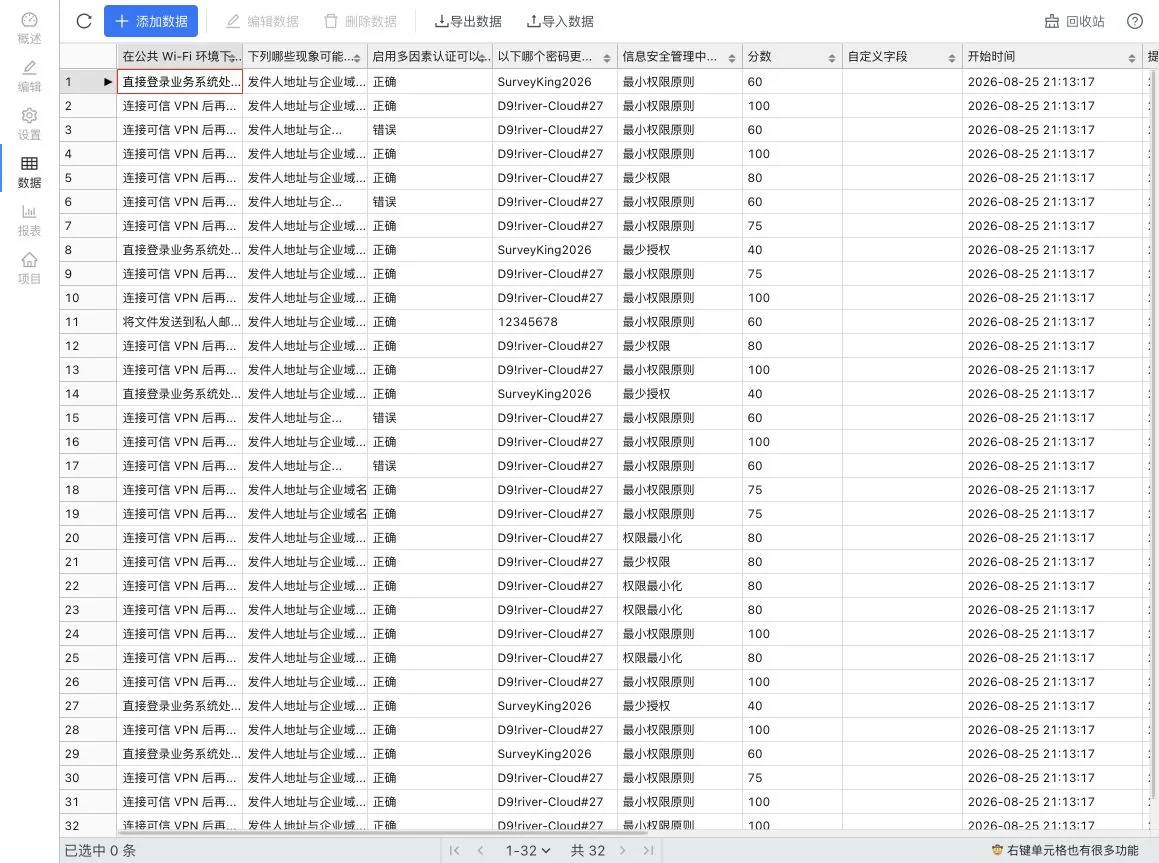
Task: Sort by the 开始时间 column arrows
Action: 1132,58
